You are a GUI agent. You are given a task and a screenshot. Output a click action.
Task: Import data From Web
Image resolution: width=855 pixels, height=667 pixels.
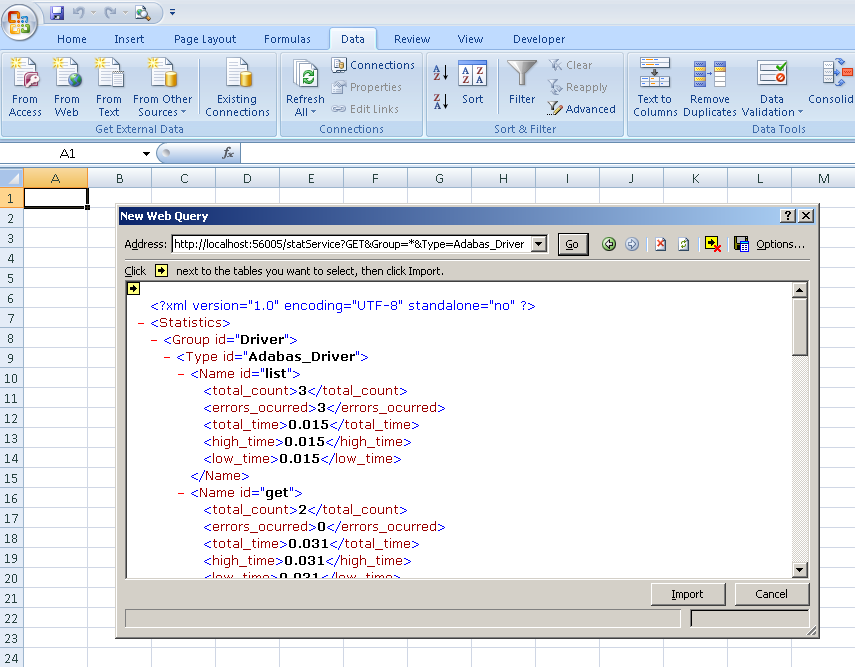67,87
